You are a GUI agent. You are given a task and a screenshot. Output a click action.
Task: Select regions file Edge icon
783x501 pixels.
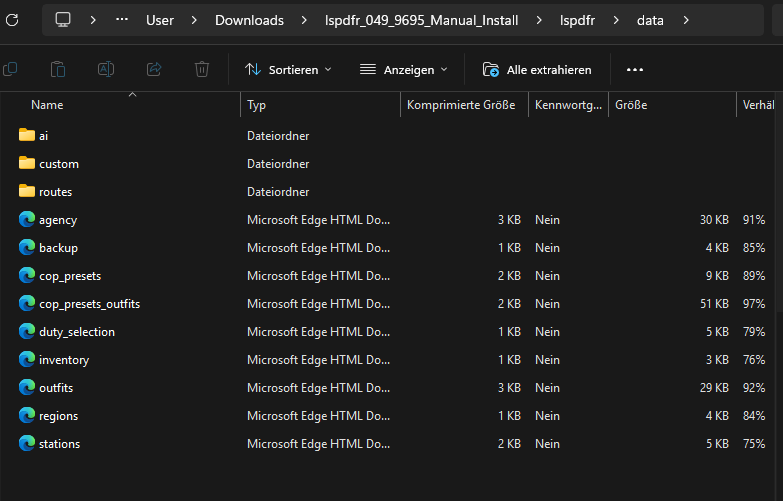(27, 415)
